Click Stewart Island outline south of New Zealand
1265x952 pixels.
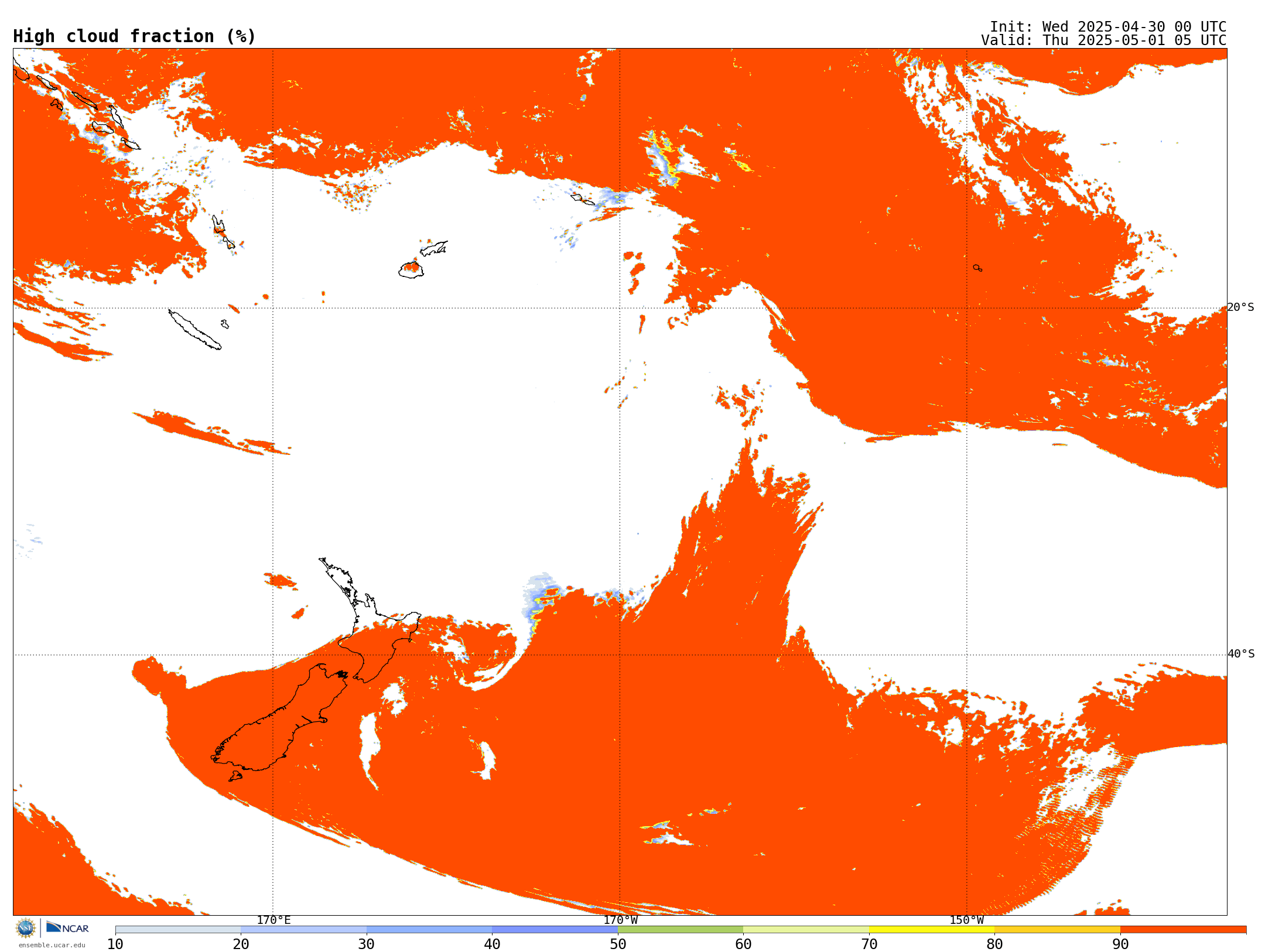click(x=235, y=776)
